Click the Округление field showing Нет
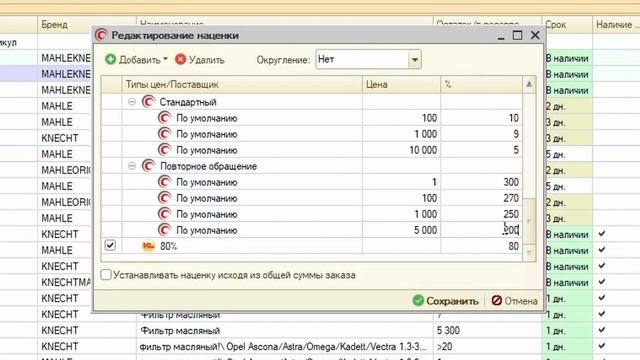The image size is (640, 360). pos(362,60)
